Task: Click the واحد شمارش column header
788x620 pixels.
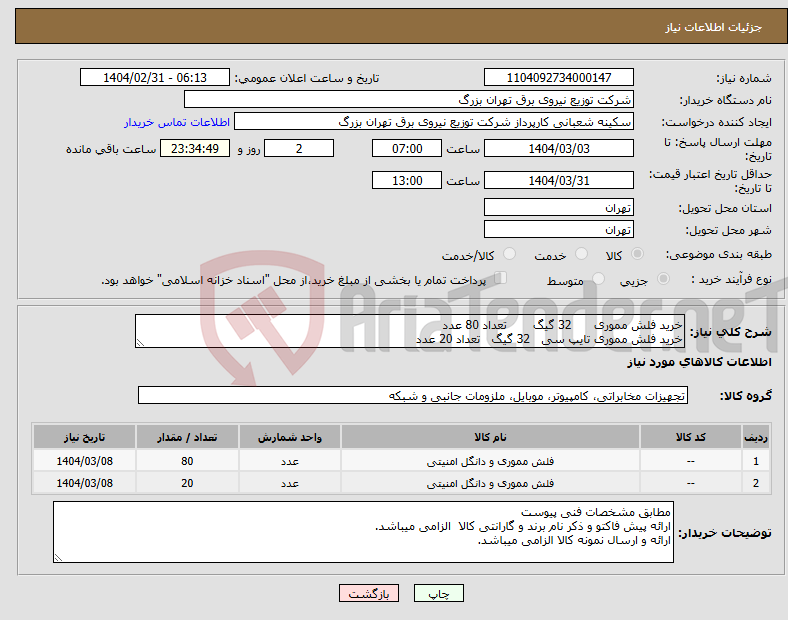Action: [x=290, y=437]
